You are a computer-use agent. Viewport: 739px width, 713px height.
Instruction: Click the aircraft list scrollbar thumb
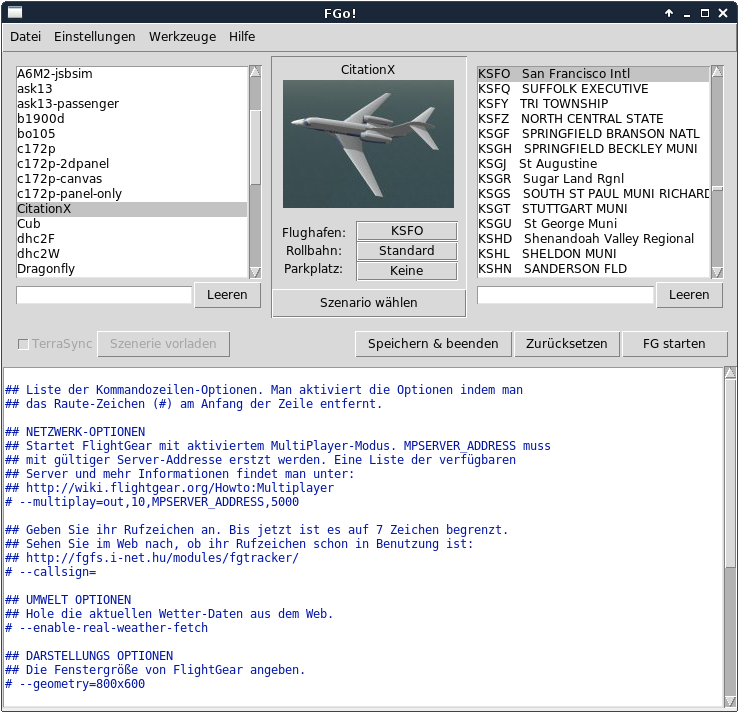[x=255, y=147]
